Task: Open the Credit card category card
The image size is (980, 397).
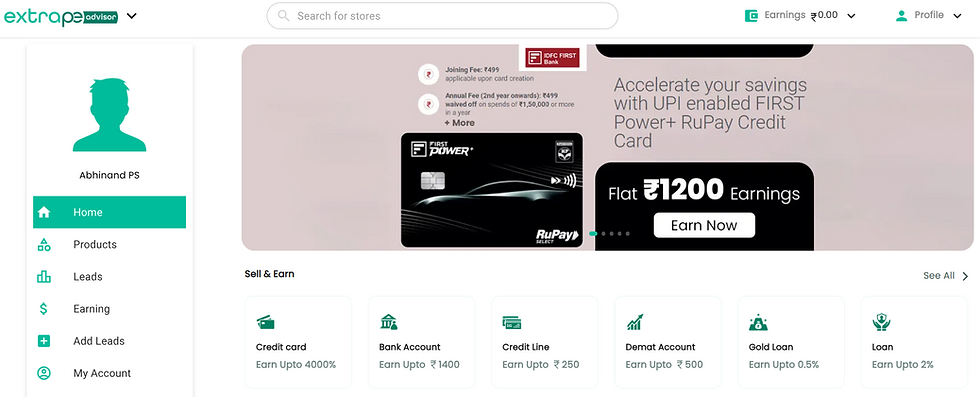Action: point(298,342)
